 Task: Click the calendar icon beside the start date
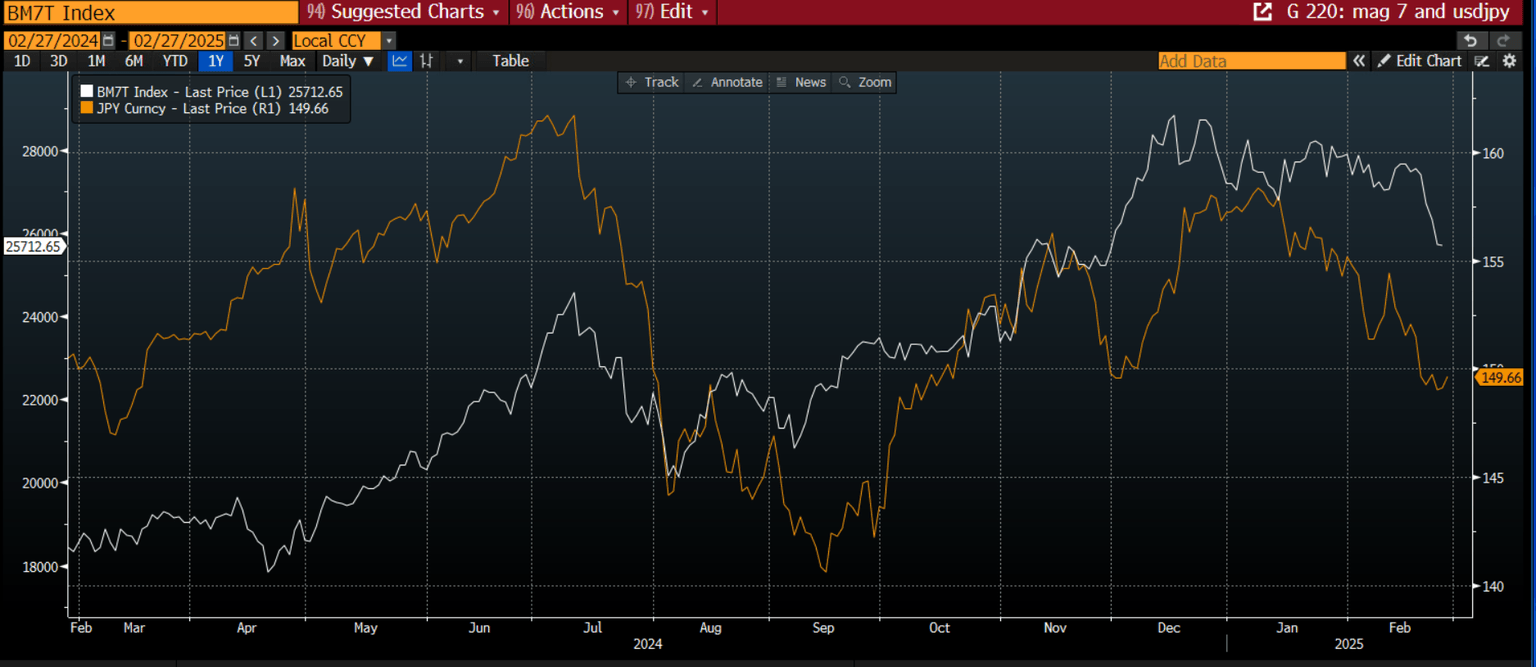(108, 40)
